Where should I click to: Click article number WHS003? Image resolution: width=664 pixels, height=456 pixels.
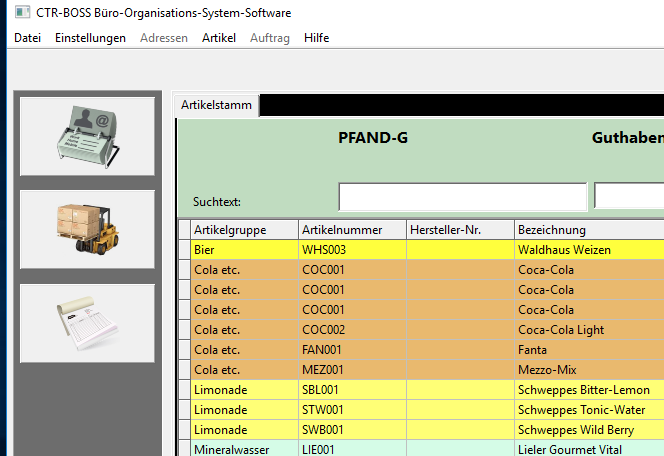tap(352, 250)
